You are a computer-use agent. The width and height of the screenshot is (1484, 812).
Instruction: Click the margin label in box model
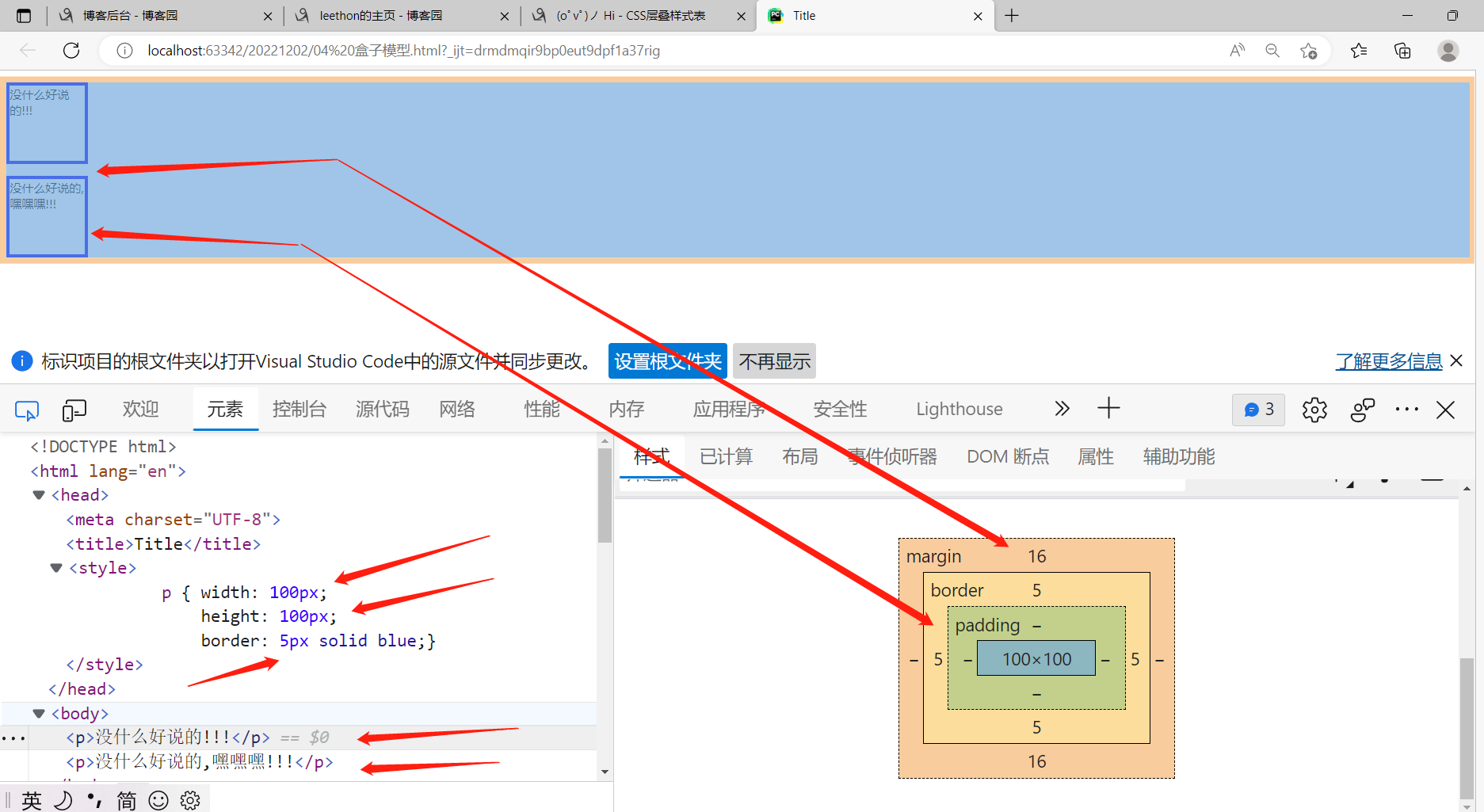pyautogui.click(x=933, y=556)
